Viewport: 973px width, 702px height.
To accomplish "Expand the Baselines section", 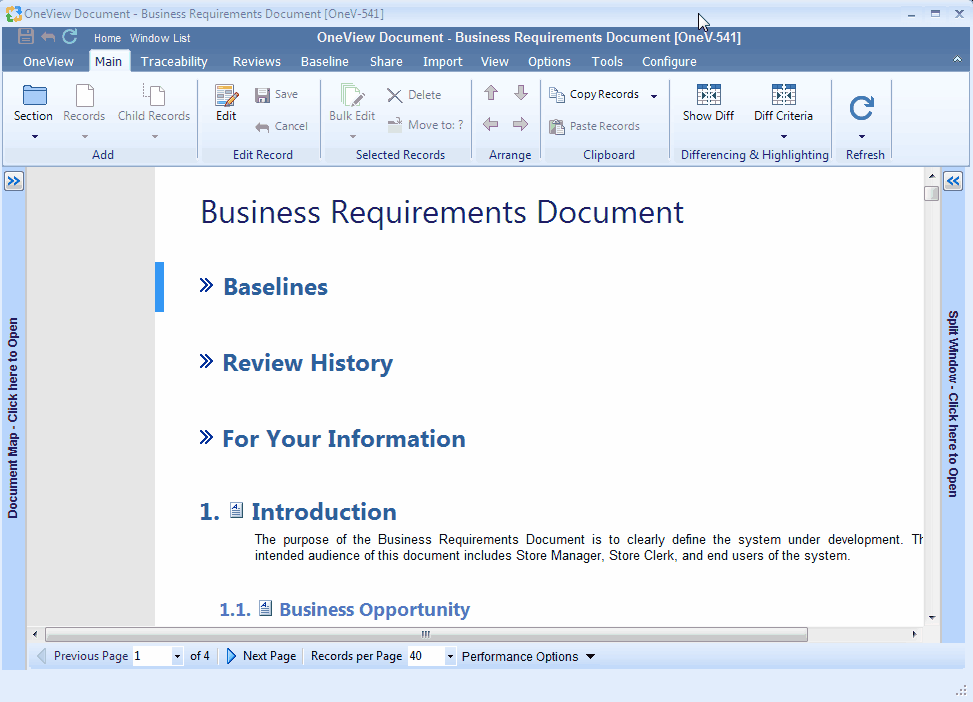I will pyautogui.click(x=206, y=285).
